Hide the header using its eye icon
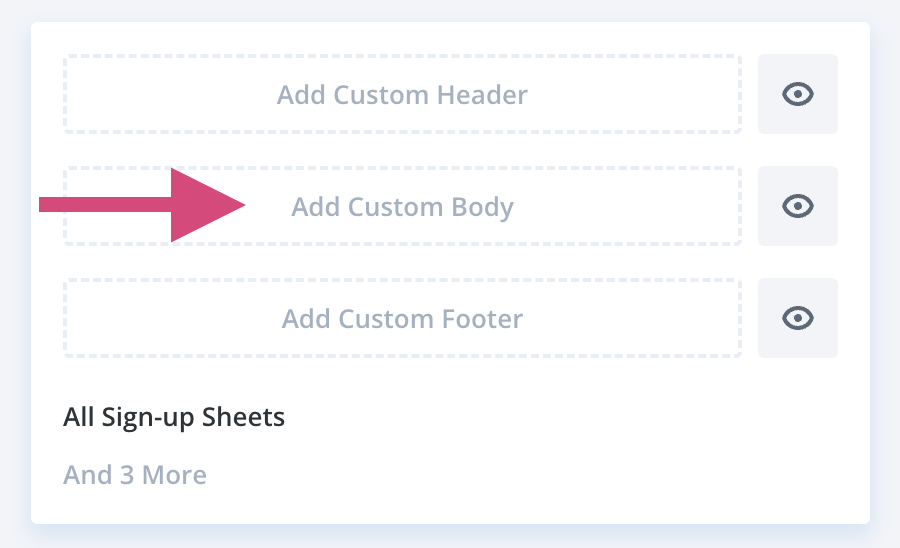This screenshot has height=548, width=900. (797, 94)
